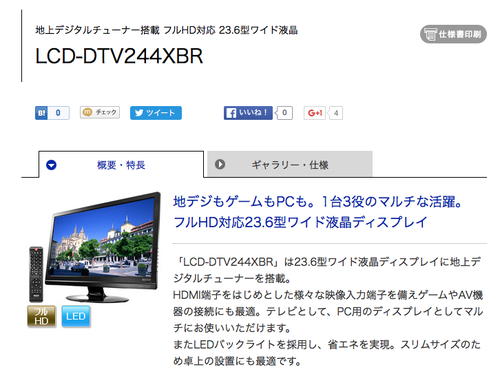
Task: Click the blue LED badge icon
Action: tap(76, 316)
